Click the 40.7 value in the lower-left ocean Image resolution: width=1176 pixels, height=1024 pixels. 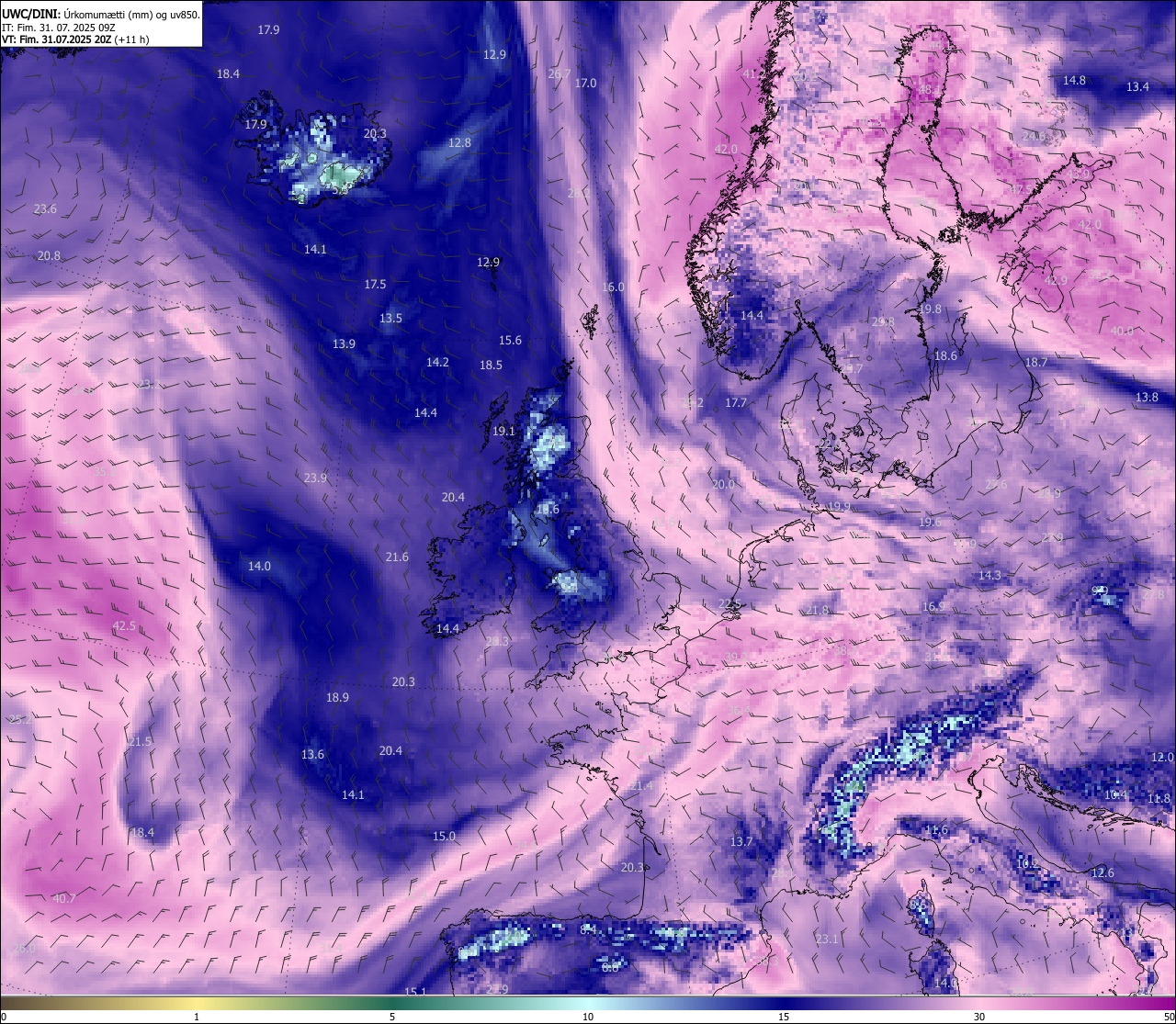[x=64, y=898]
